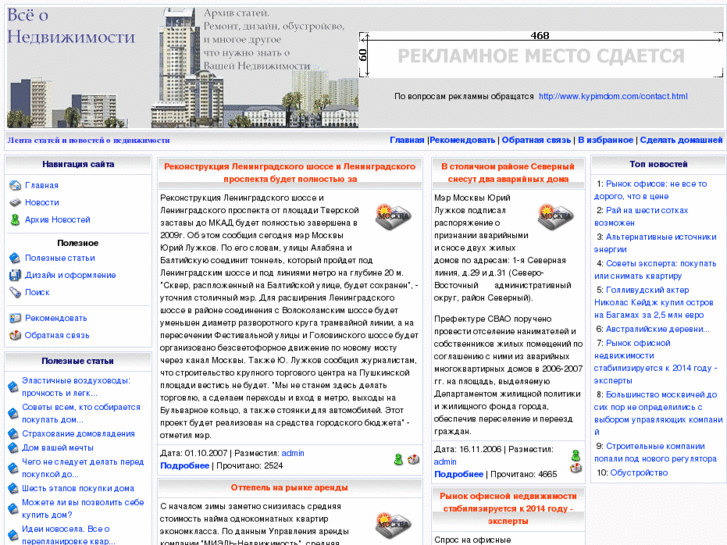Click the mail icon under район Северный article
Image resolution: width=727 pixels, height=545 pixels.
(575, 468)
